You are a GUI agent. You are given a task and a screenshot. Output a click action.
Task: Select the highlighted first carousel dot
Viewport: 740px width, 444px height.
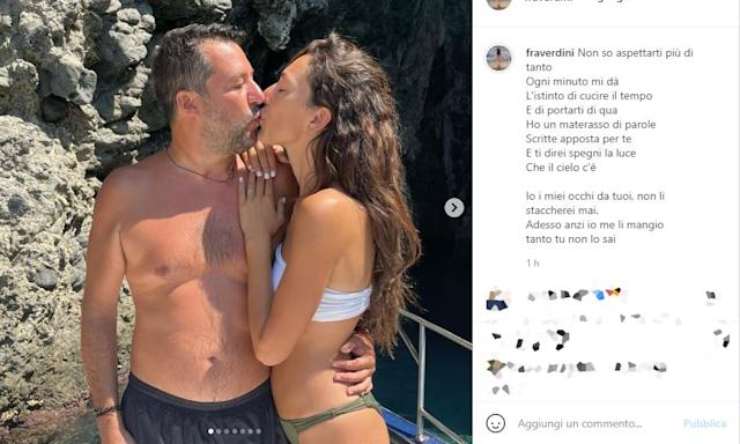click(210, 431)
